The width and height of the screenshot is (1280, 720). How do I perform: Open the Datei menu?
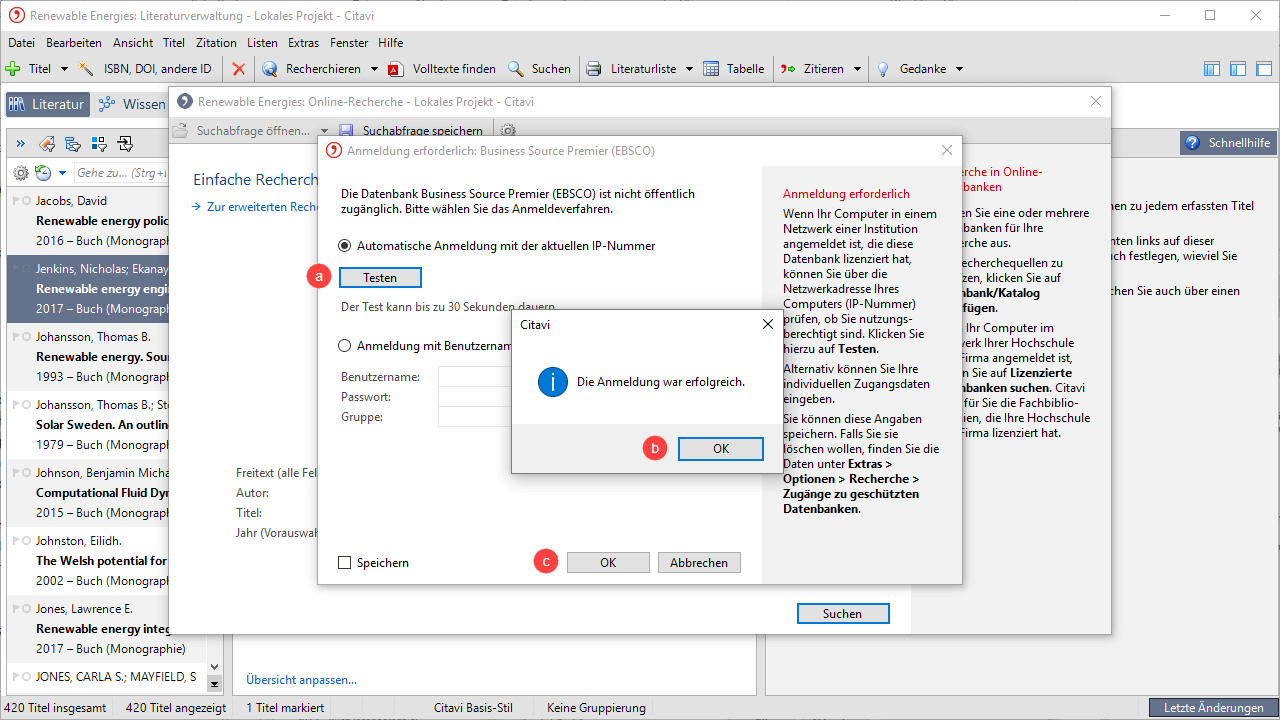(21, 43)
